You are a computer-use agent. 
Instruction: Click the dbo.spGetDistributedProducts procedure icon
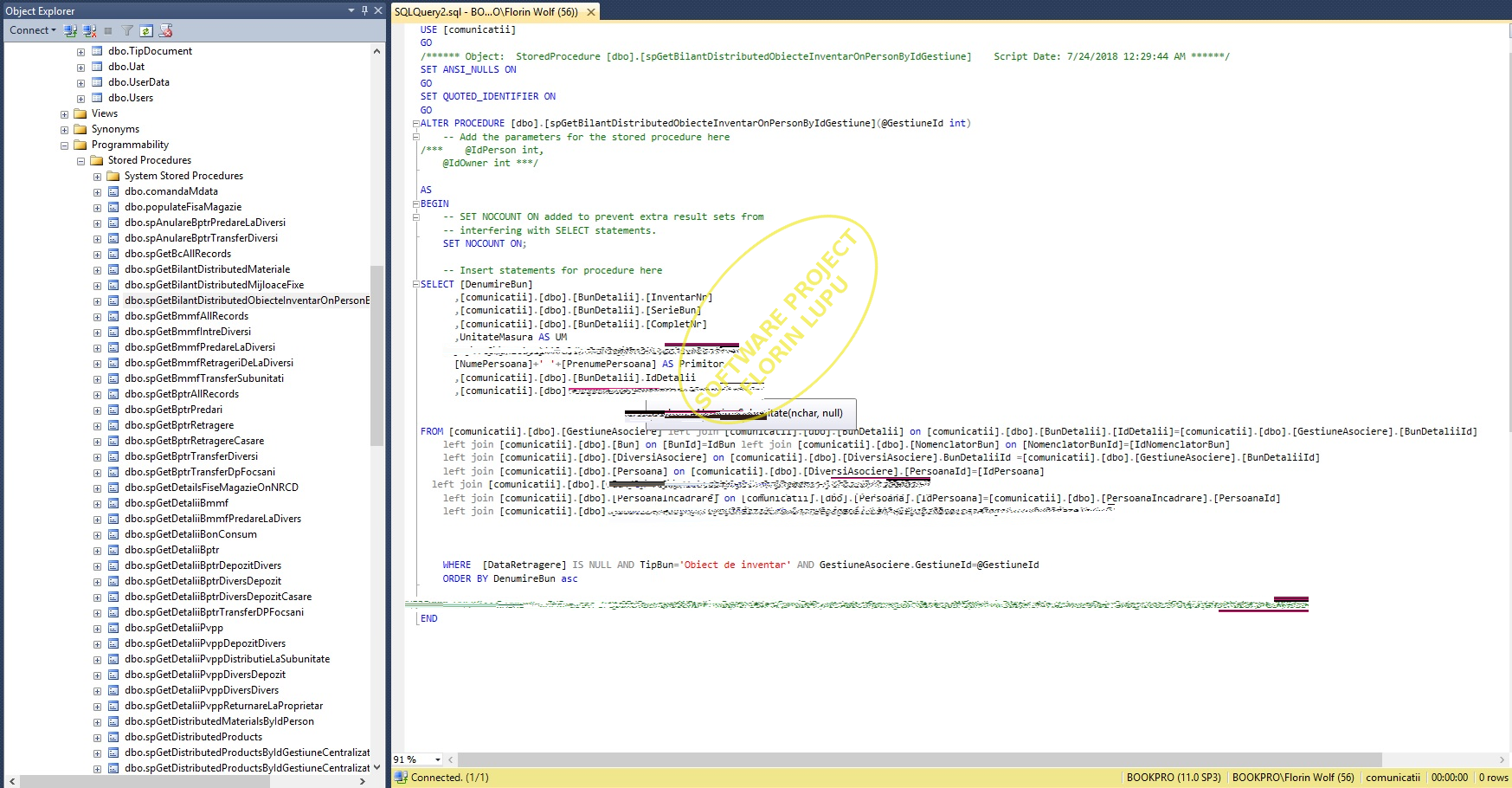tap(113, 737)
